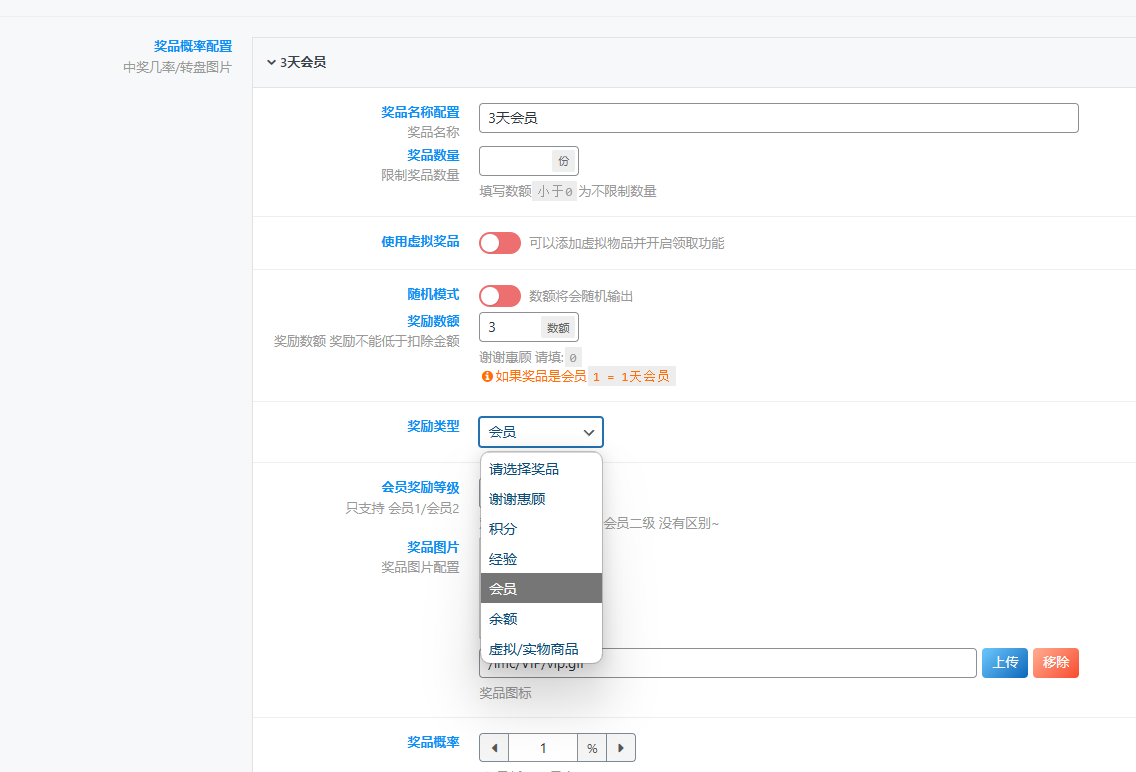Open the 奖励类型 dropdown showing 会员
Viewport: 1136px width, 772px height.
[541, 432]
